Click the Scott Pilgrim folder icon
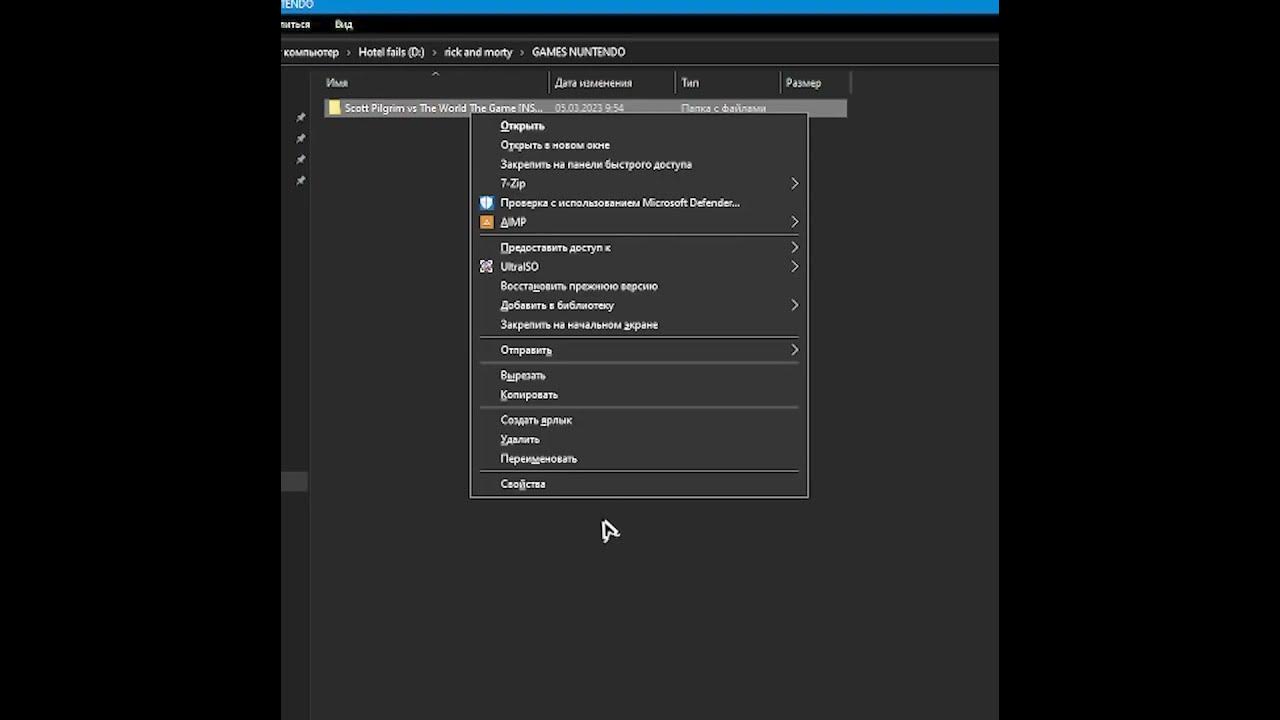This screenshot has height=720, width=1280. point(335,108)
